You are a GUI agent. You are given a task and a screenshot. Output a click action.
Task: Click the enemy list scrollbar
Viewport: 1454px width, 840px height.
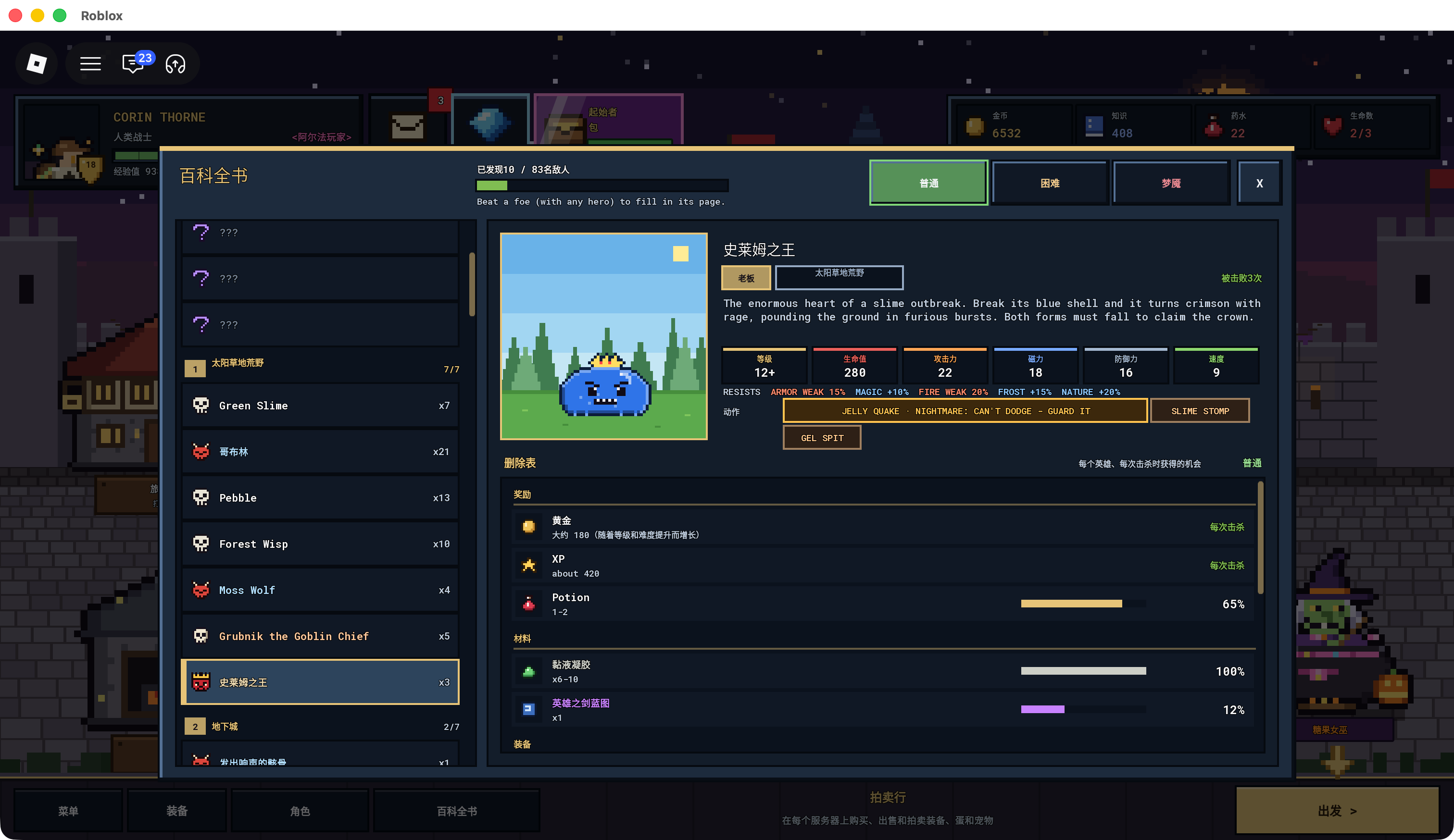click(x=471, y=284)
